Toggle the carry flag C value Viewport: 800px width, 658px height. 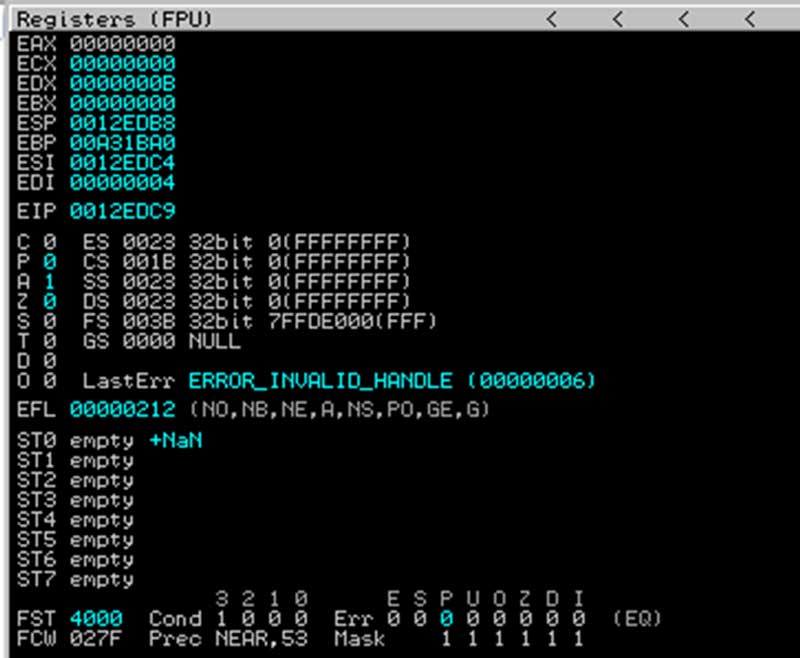[x=50, y=242]
